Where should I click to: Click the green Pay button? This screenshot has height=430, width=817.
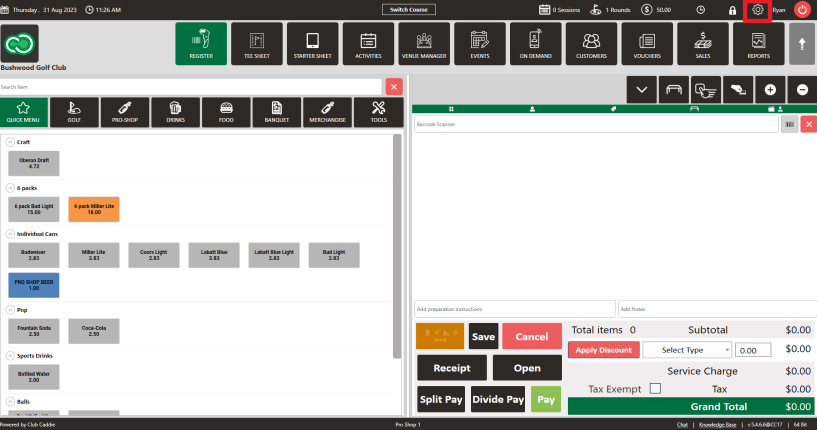coord(546,399)
